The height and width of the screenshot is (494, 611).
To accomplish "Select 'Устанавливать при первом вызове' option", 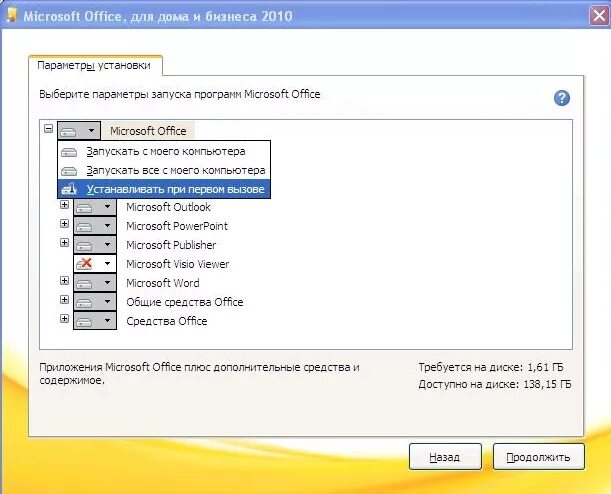I will pyautogui.click(x=164, y=189).
